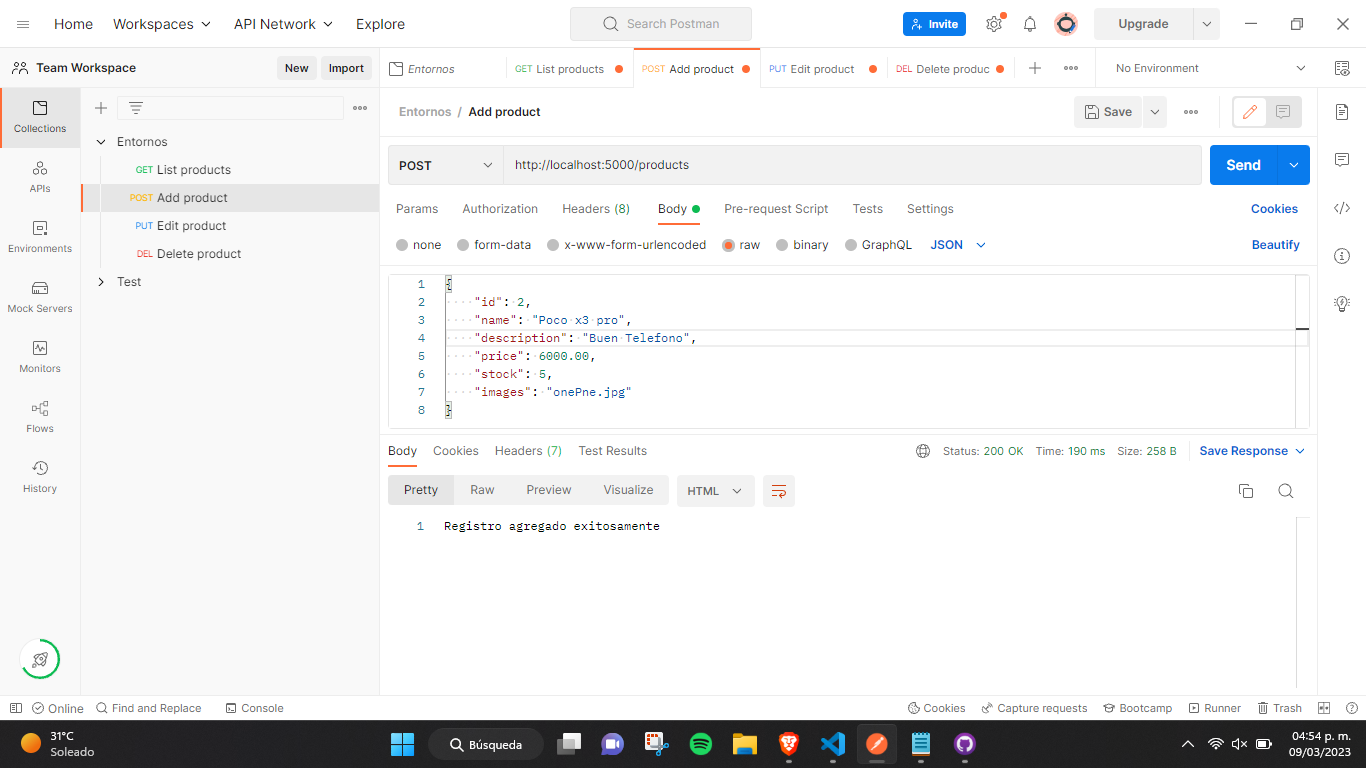Select the GraphQL body type
Screen dimensions: 1366x768
851,245
